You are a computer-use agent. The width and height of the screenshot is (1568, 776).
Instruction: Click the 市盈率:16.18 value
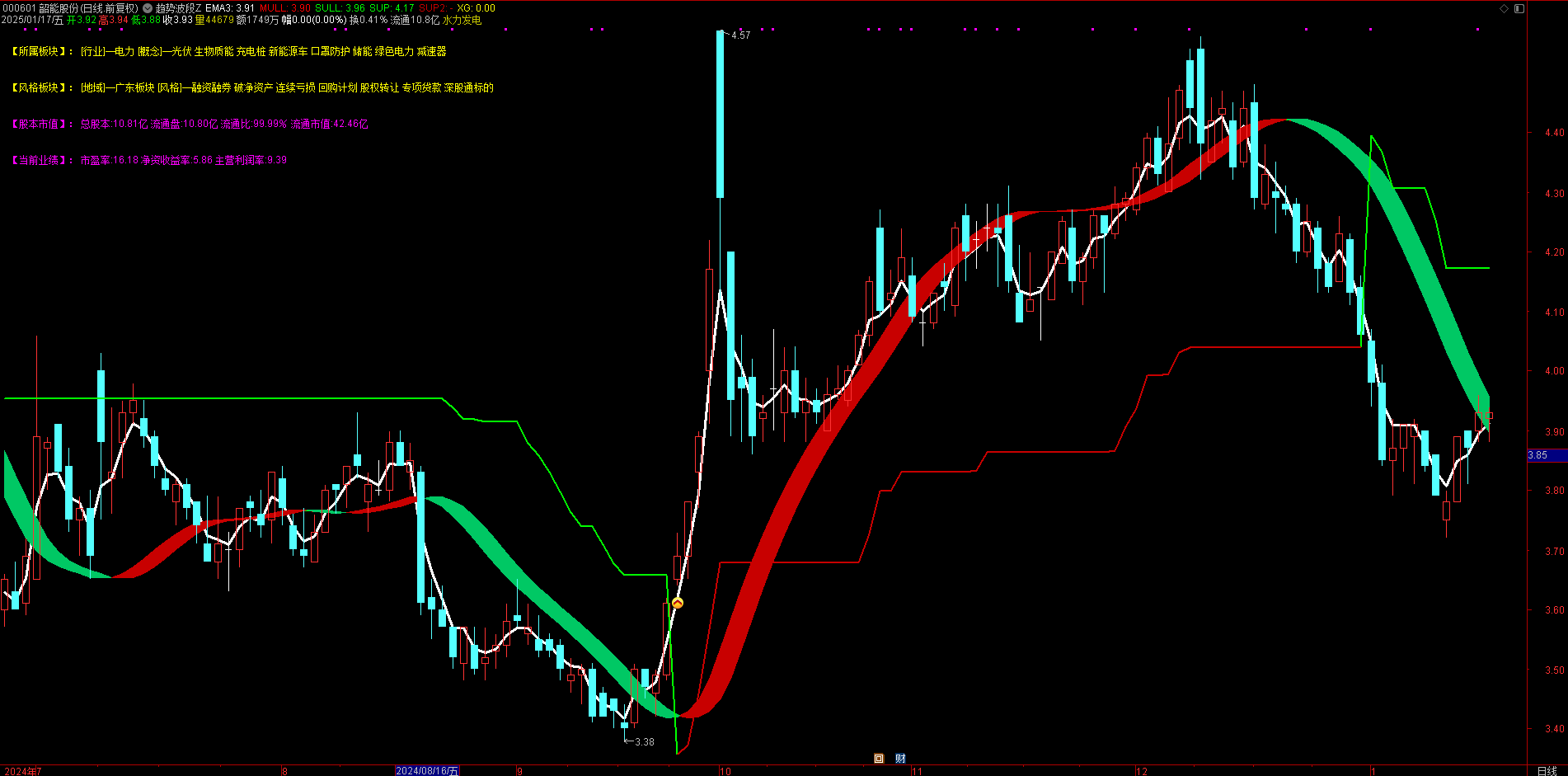[x=110, y=160]
